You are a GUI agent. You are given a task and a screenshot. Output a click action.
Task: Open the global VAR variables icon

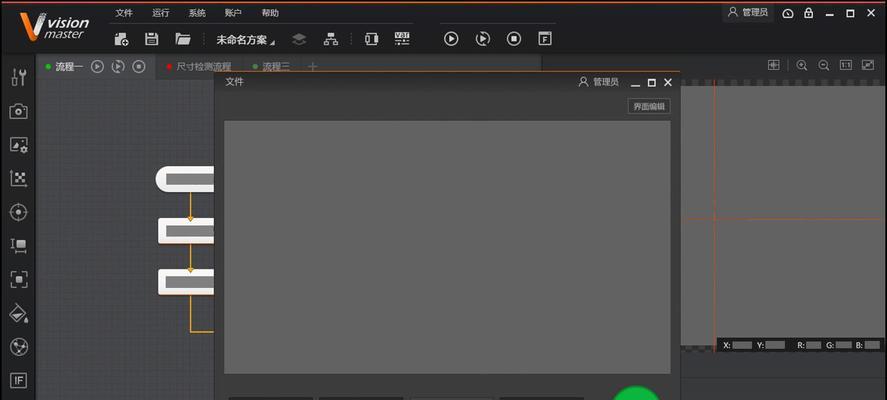point(402,38)
